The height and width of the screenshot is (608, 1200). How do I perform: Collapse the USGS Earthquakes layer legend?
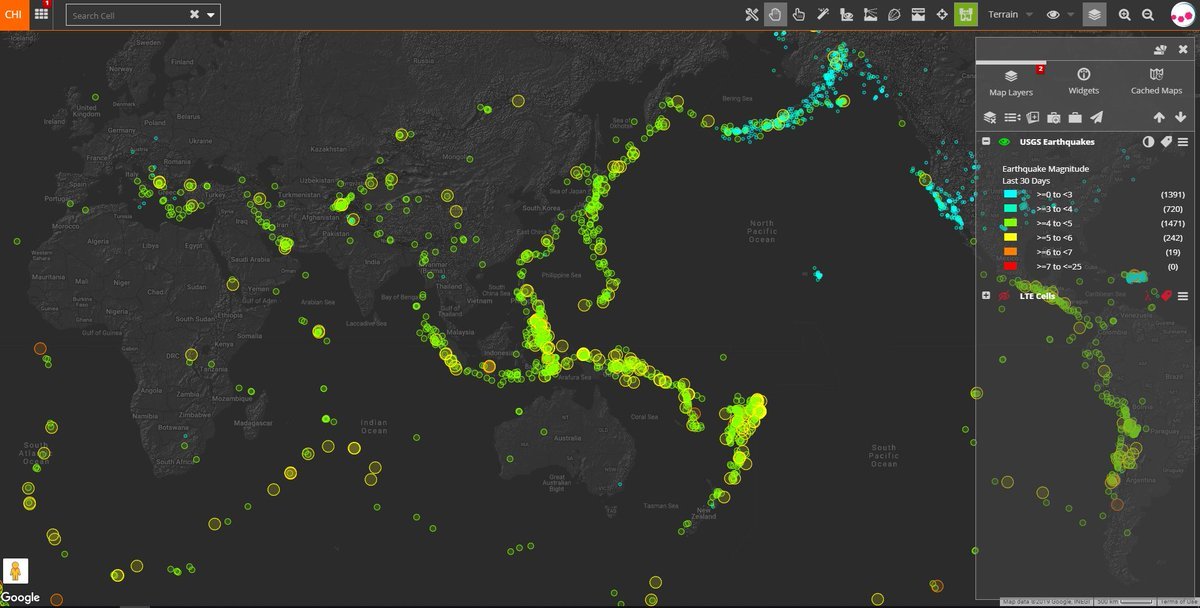986,142
